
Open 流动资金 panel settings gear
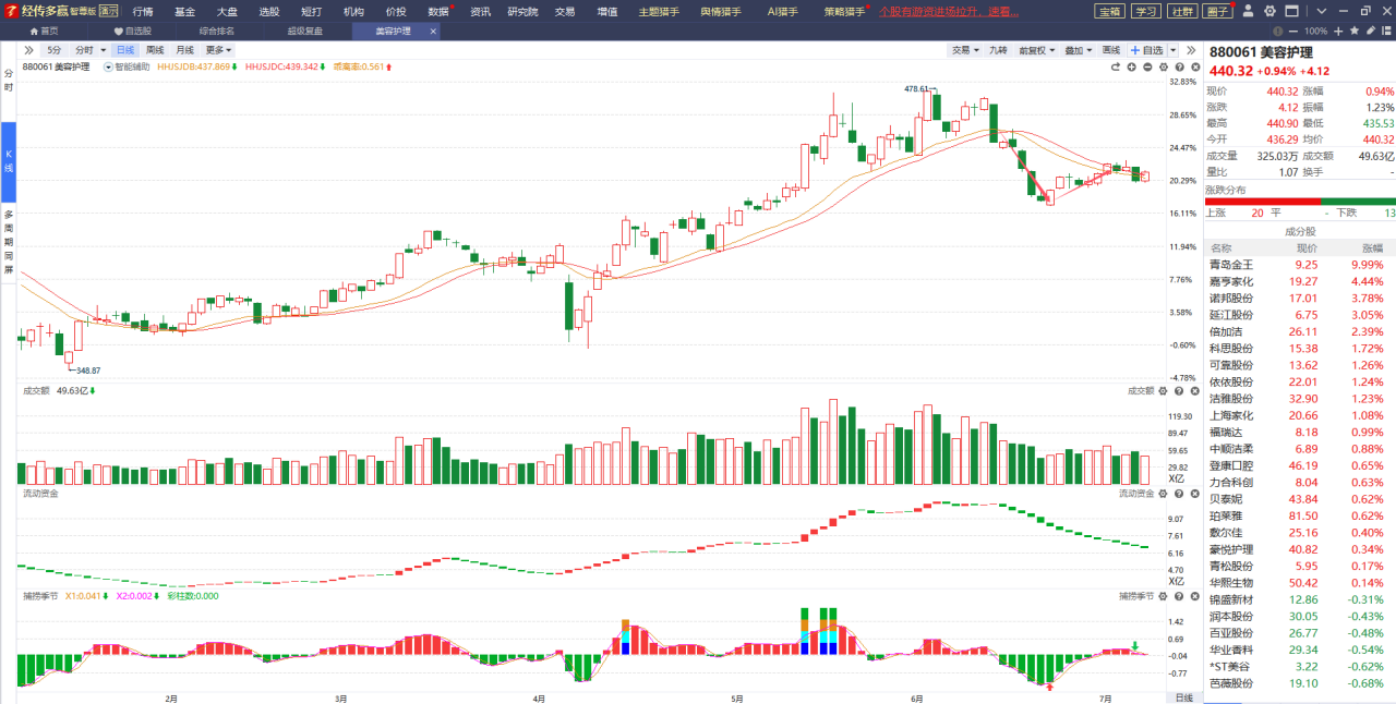(1163, 493)
